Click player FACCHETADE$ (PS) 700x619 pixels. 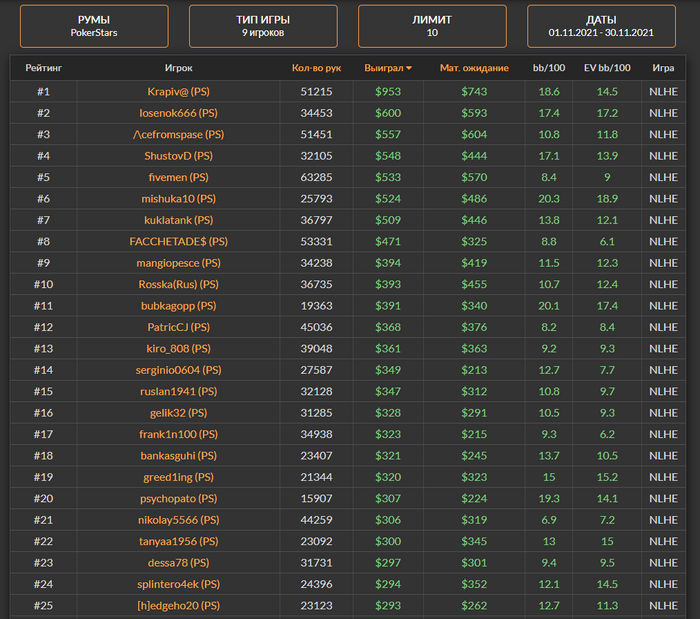point(178,242)
